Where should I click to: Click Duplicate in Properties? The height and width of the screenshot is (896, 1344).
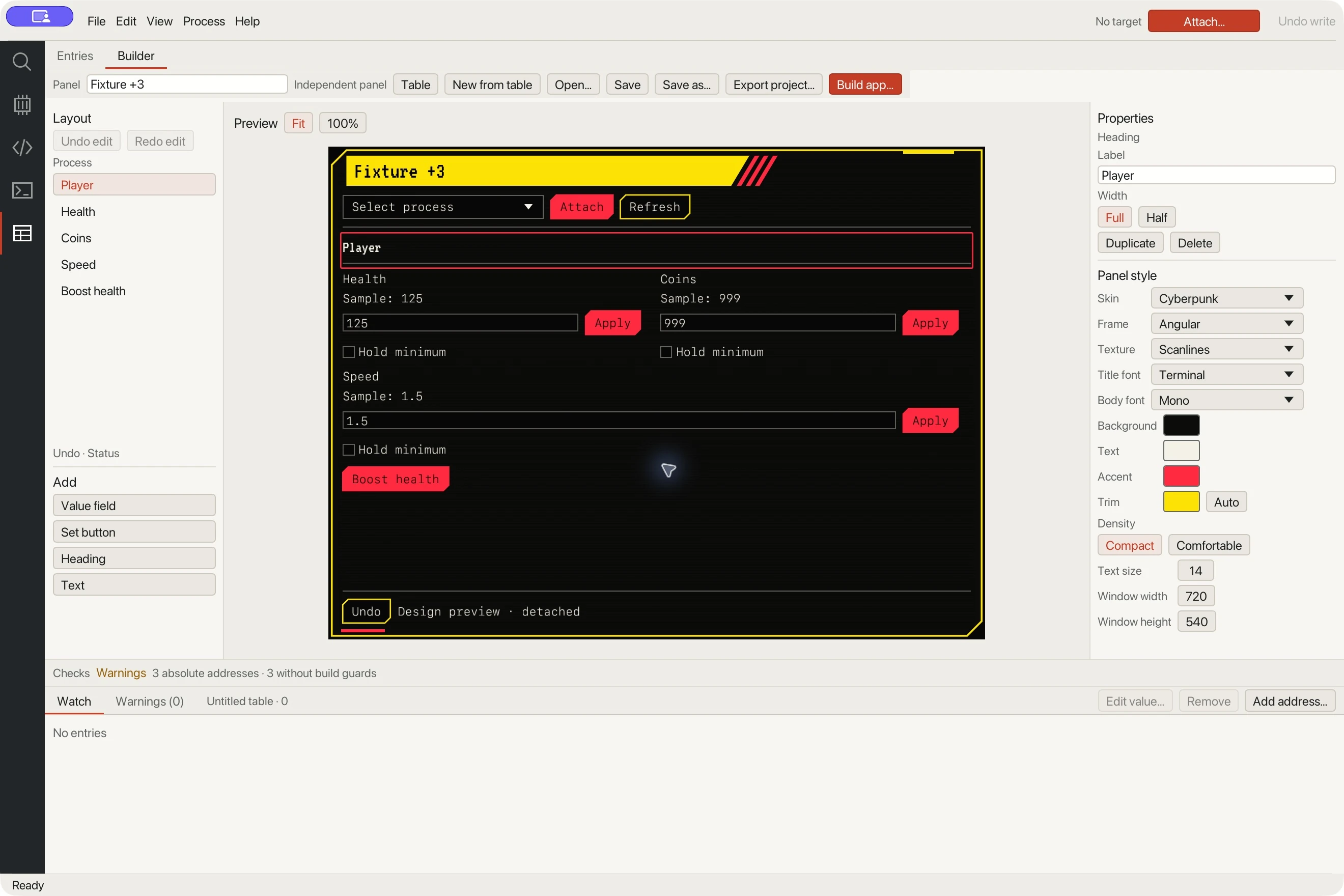click(1130, 243)
